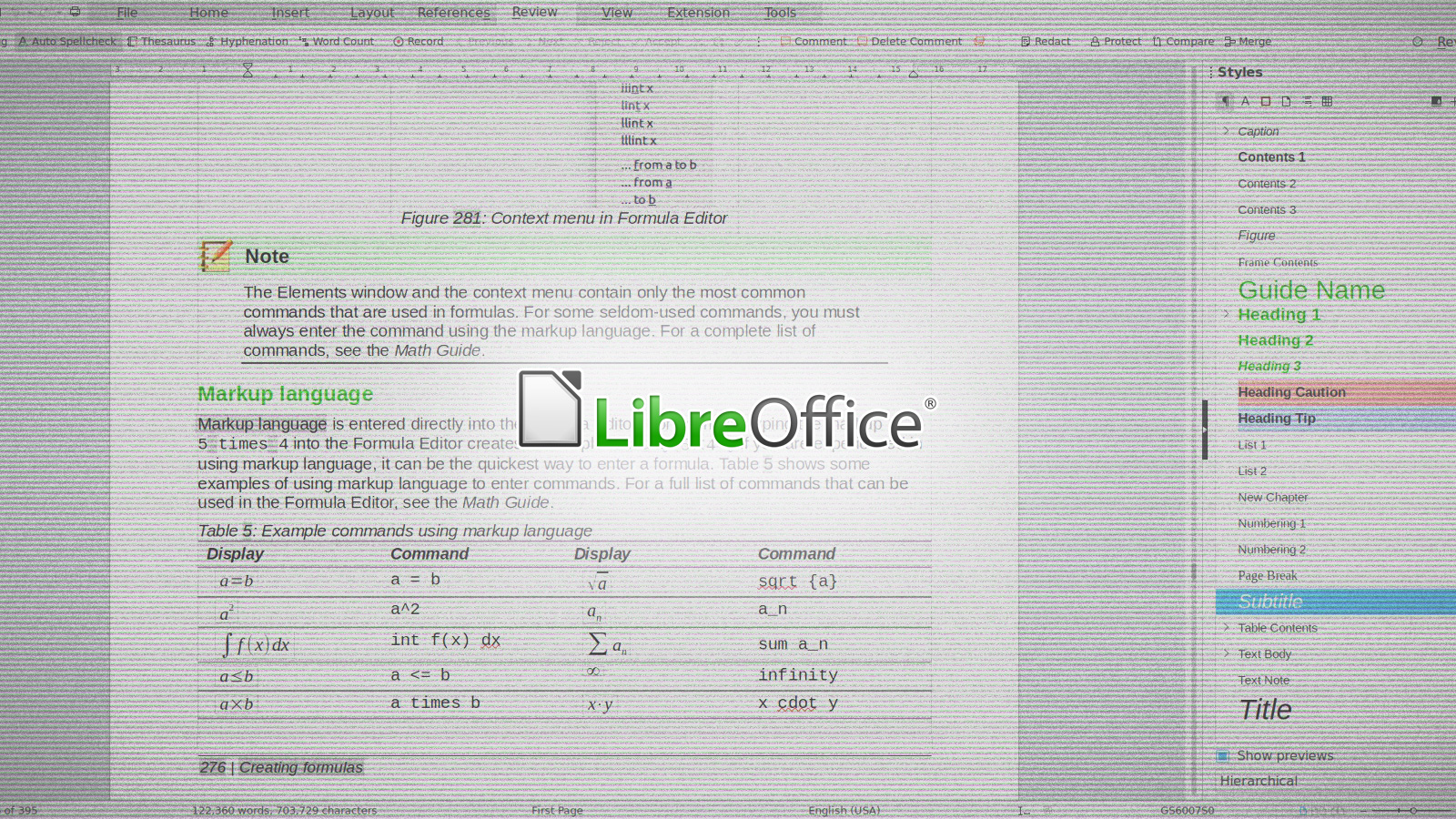This screenshot has width=1456, height=819.
Task: Select the Numbering 1 style
Action: 1271,523
